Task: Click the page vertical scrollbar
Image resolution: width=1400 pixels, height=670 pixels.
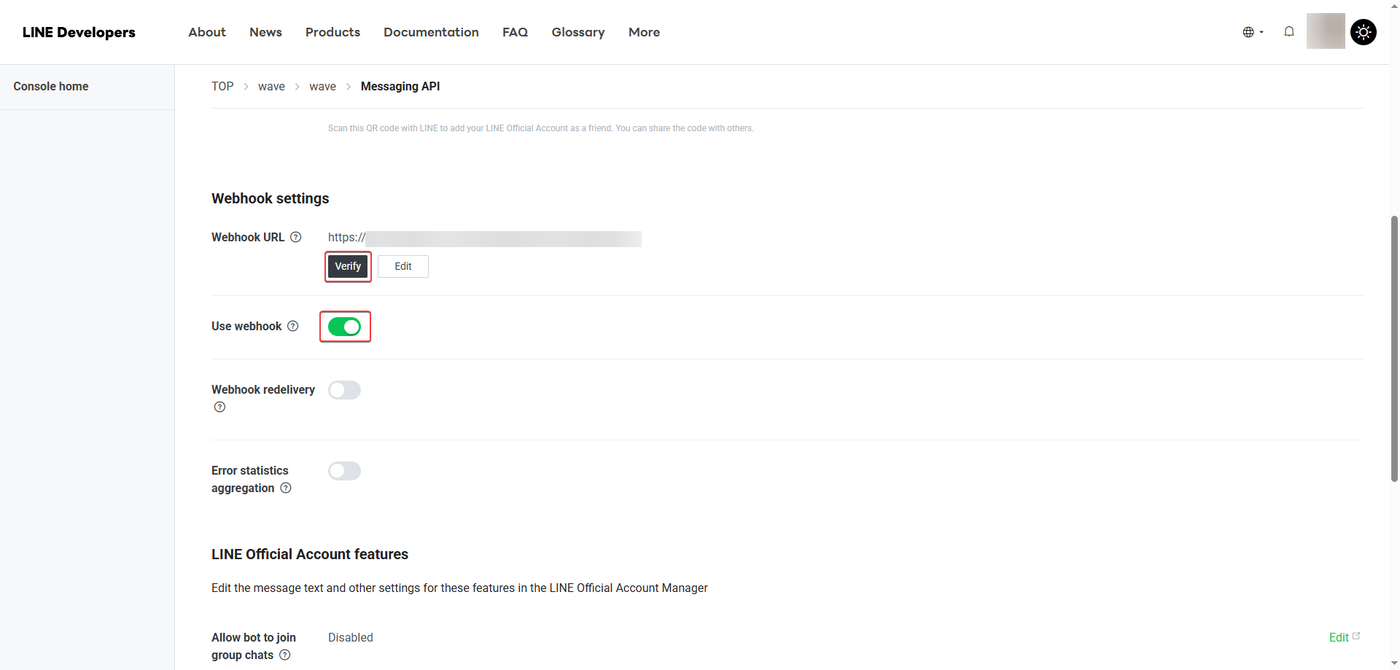Action: click(x=1394, y=348)
